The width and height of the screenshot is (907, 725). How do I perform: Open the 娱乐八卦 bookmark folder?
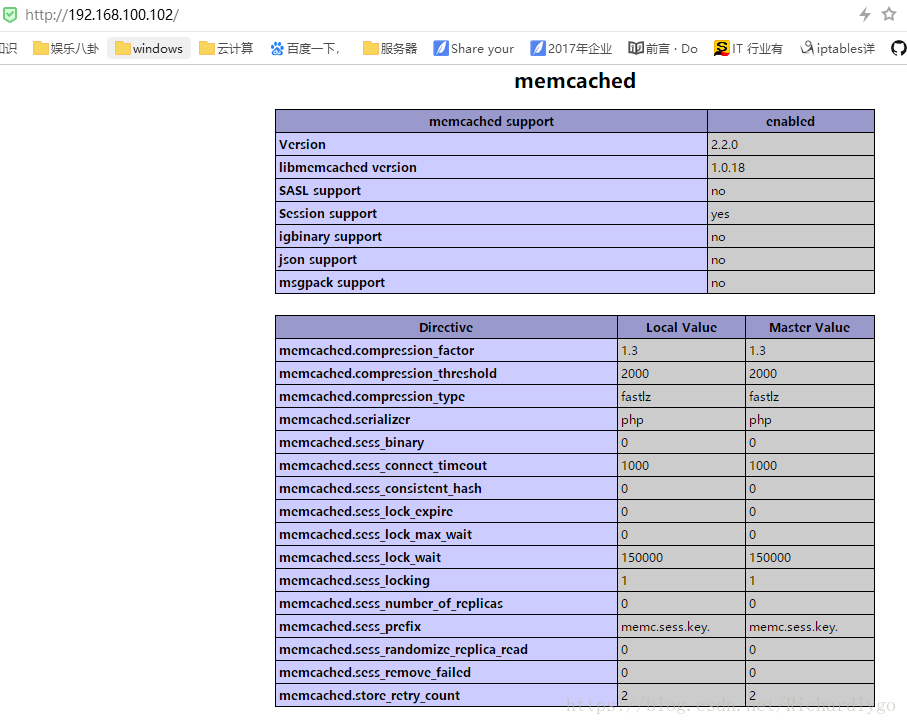[x=66, y=49]
